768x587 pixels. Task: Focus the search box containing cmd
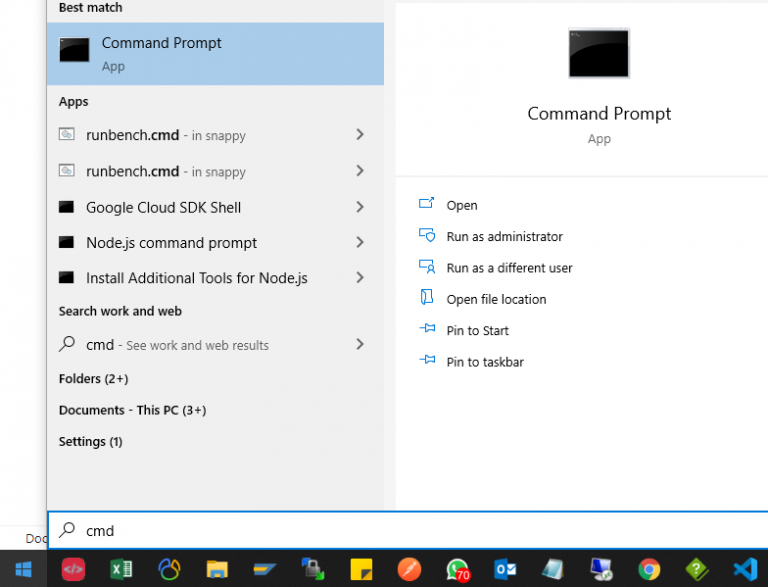[408, 531]
